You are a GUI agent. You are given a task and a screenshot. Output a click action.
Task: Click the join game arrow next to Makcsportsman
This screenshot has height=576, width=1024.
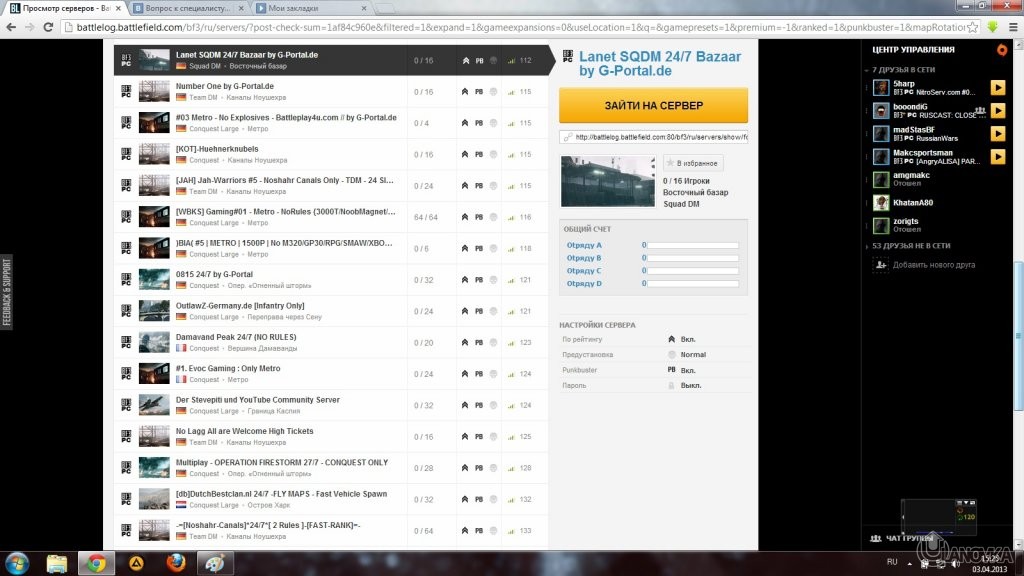997,156
